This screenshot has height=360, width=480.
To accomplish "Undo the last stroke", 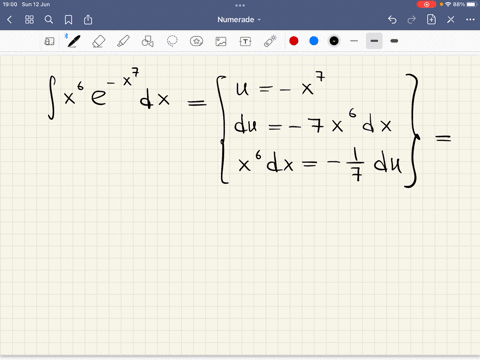I will (x=392, y=20).
